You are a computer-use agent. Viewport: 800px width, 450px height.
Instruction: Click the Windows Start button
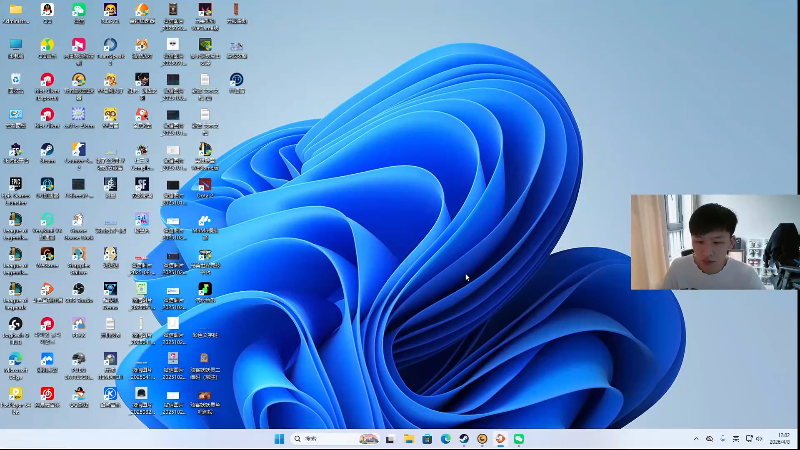tap(279, 439)
